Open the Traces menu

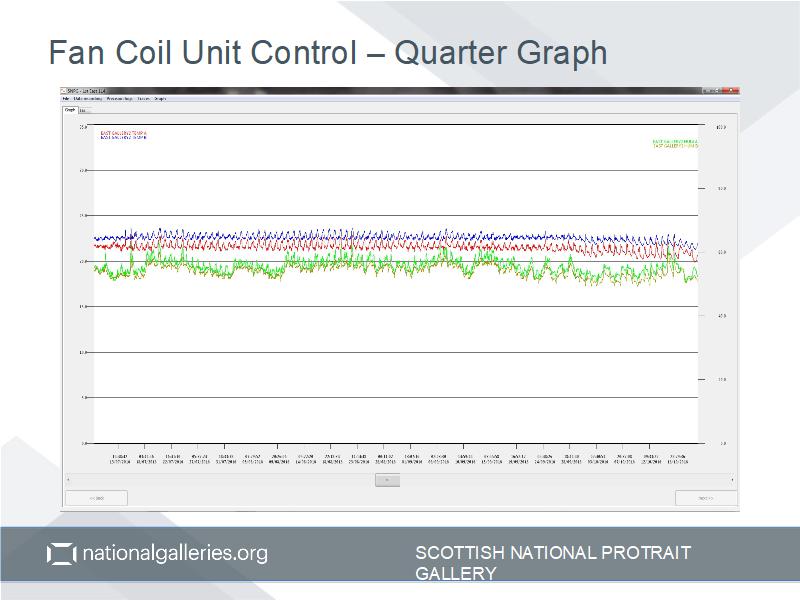[144, 99]
